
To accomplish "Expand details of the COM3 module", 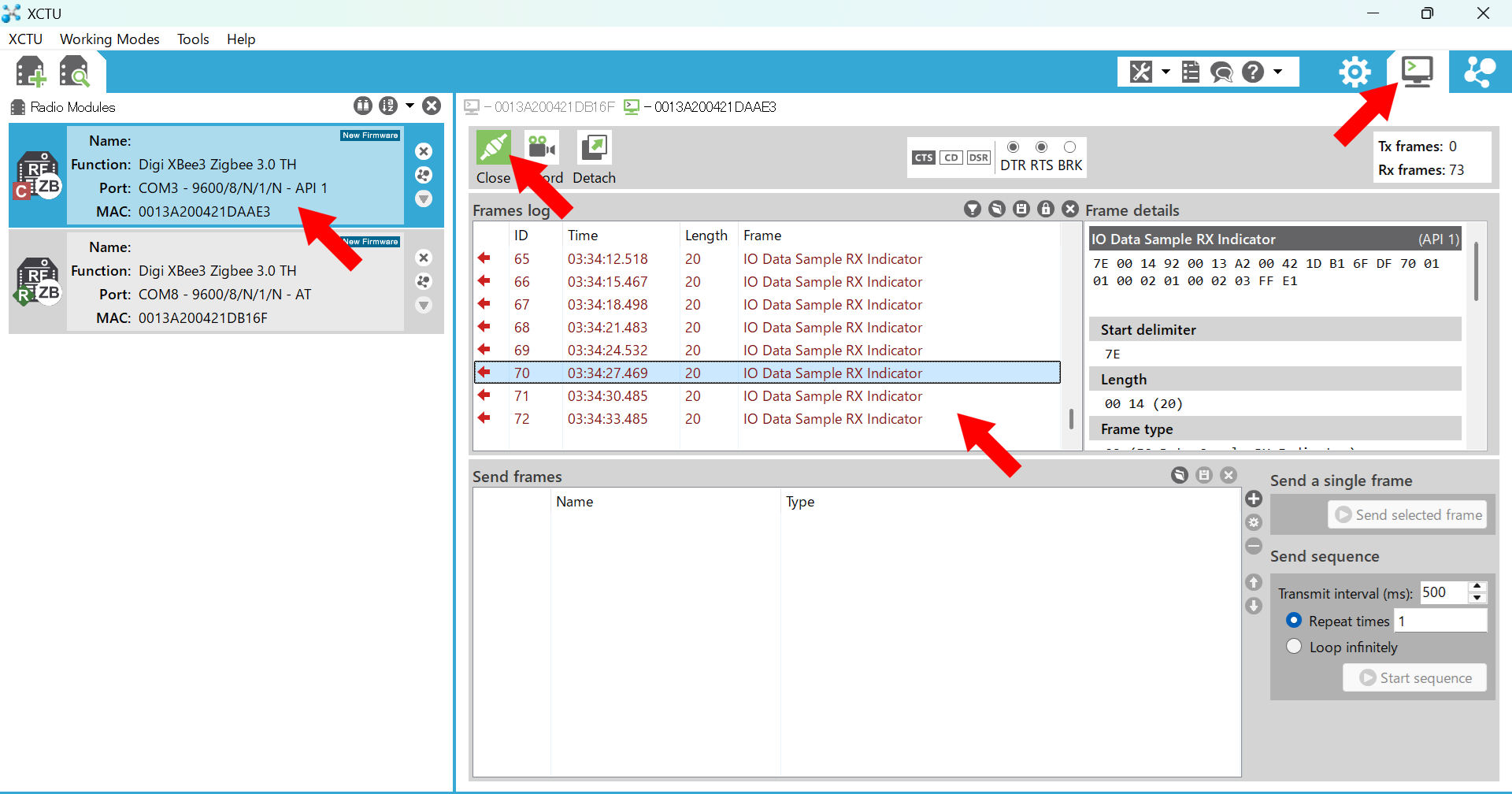I will point(424,198).
